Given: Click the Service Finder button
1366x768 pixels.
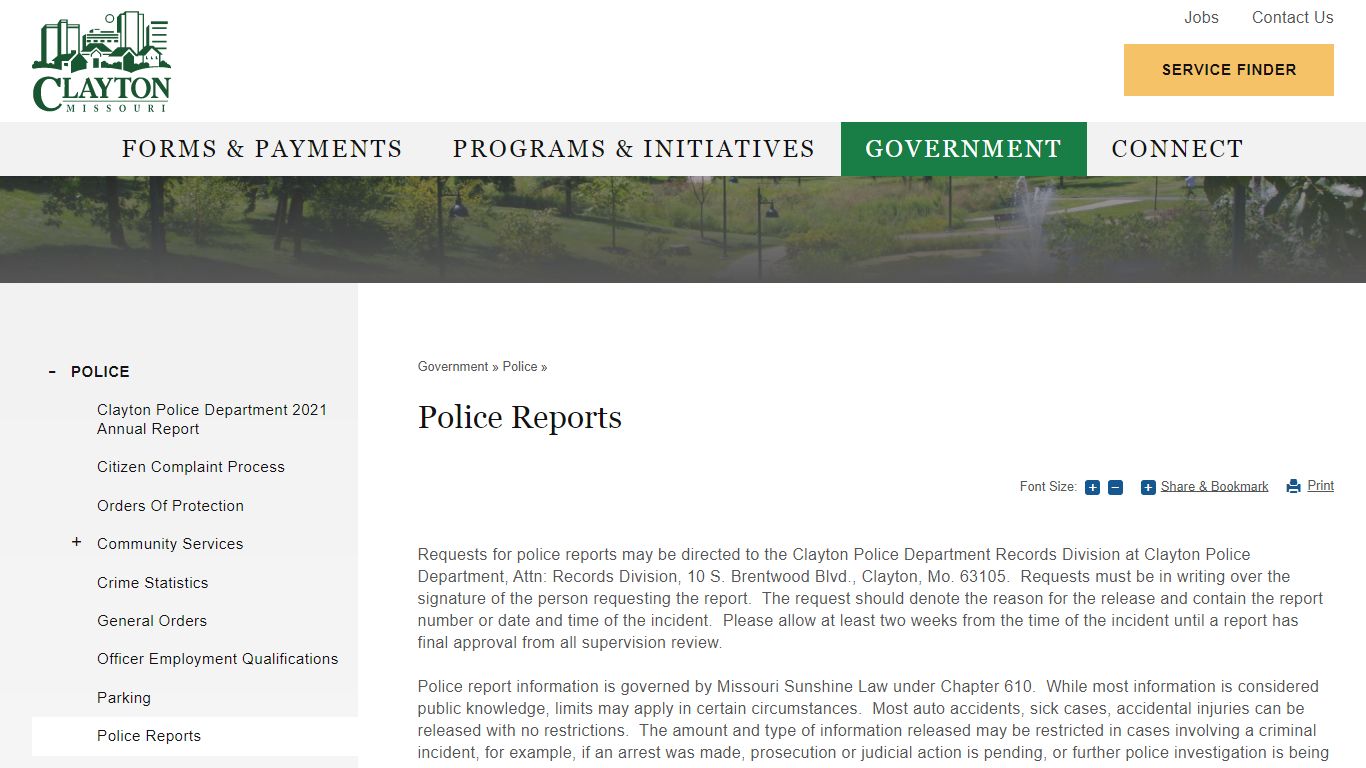Looking at the screenshot, I should click(x=1229, y=70).
